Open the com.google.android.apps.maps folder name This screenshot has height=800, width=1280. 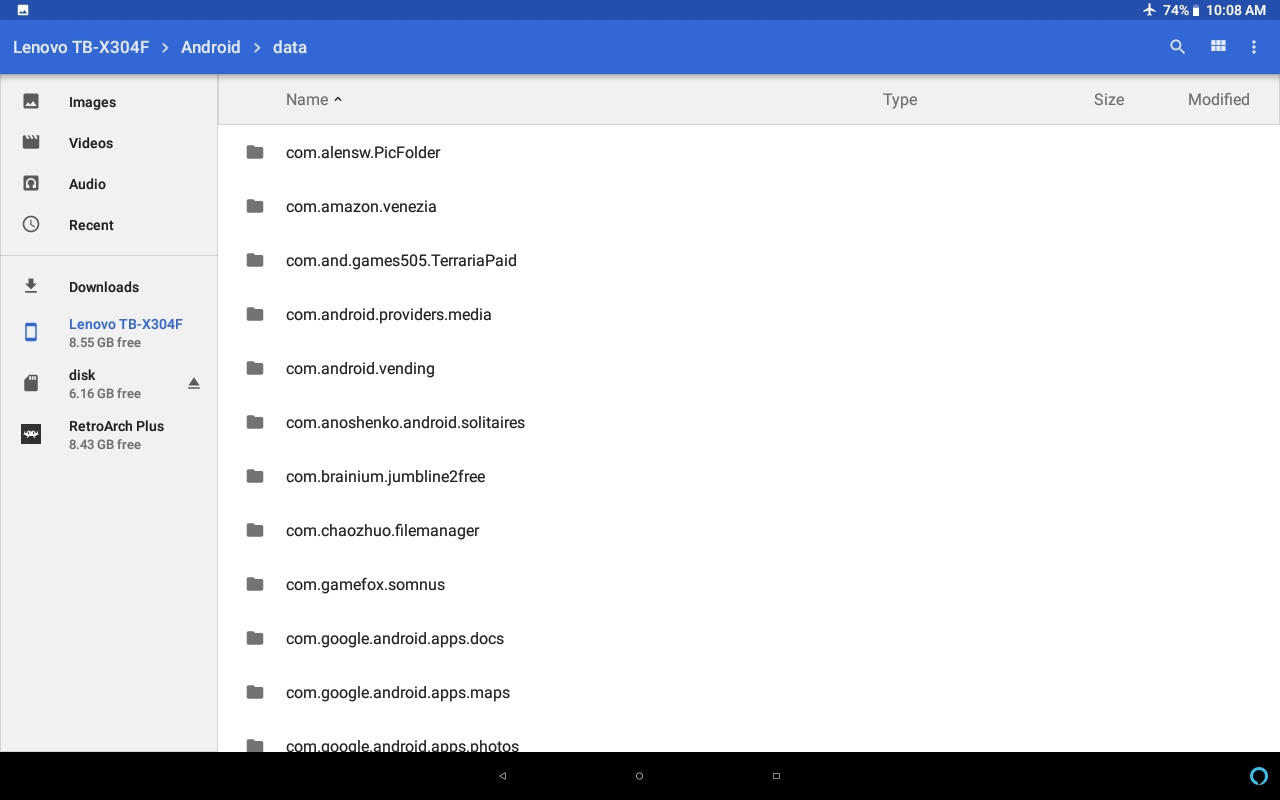[x=398, y=692]
